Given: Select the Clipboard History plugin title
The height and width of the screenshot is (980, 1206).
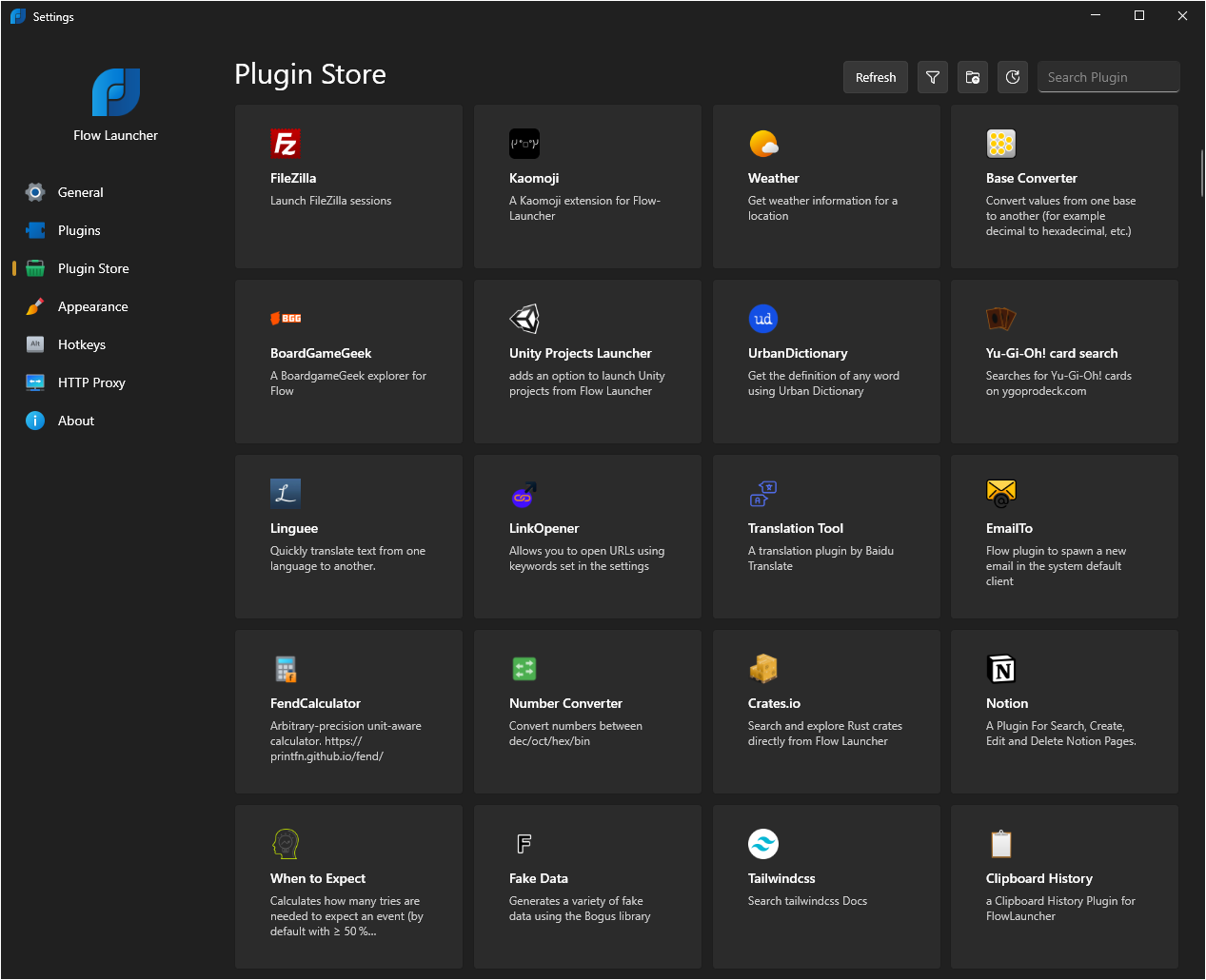Looking at the screenshot, I should click(x=1039, y=878).
